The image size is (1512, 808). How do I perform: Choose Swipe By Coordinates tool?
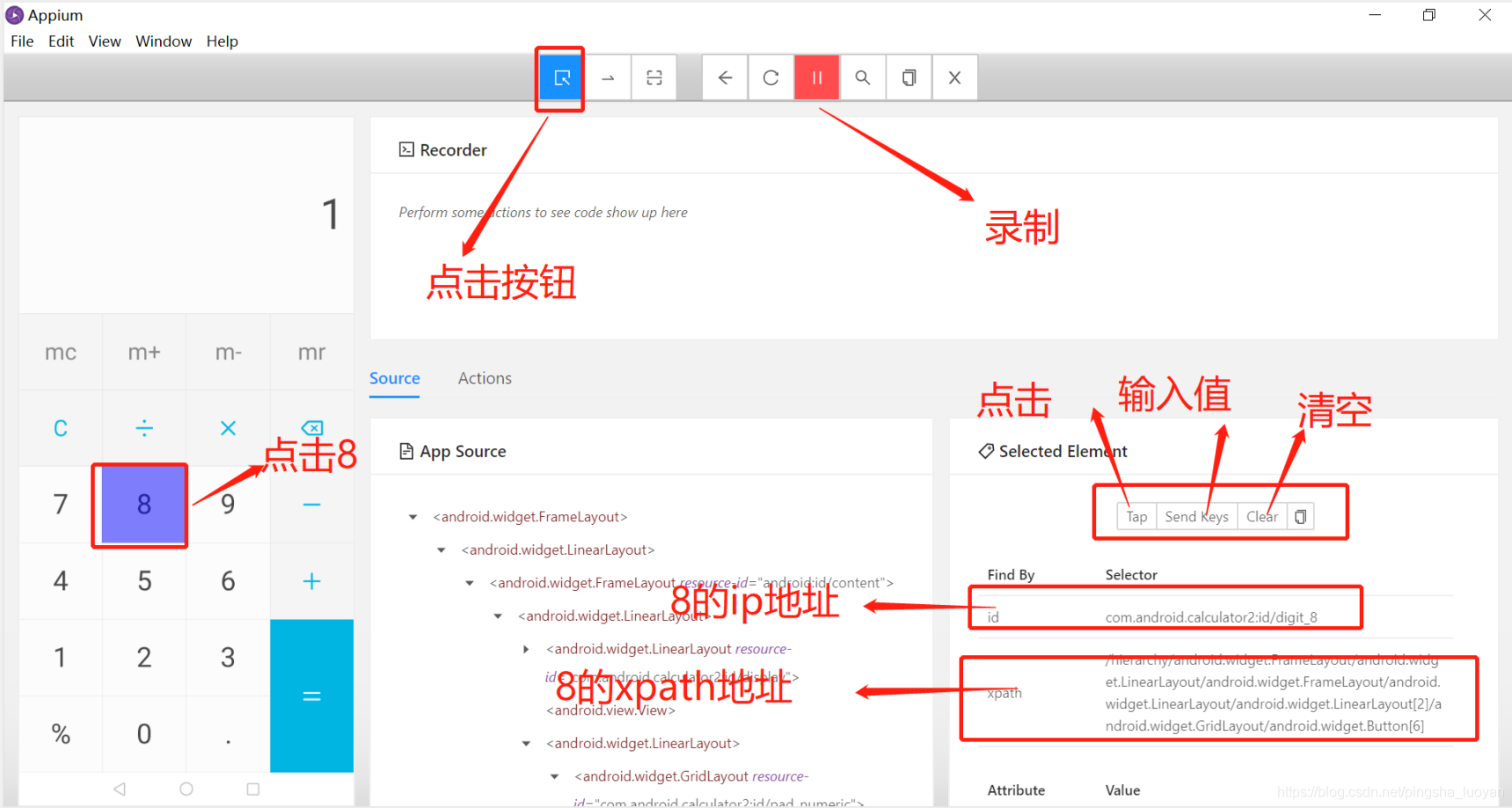[x=608, y=77]
